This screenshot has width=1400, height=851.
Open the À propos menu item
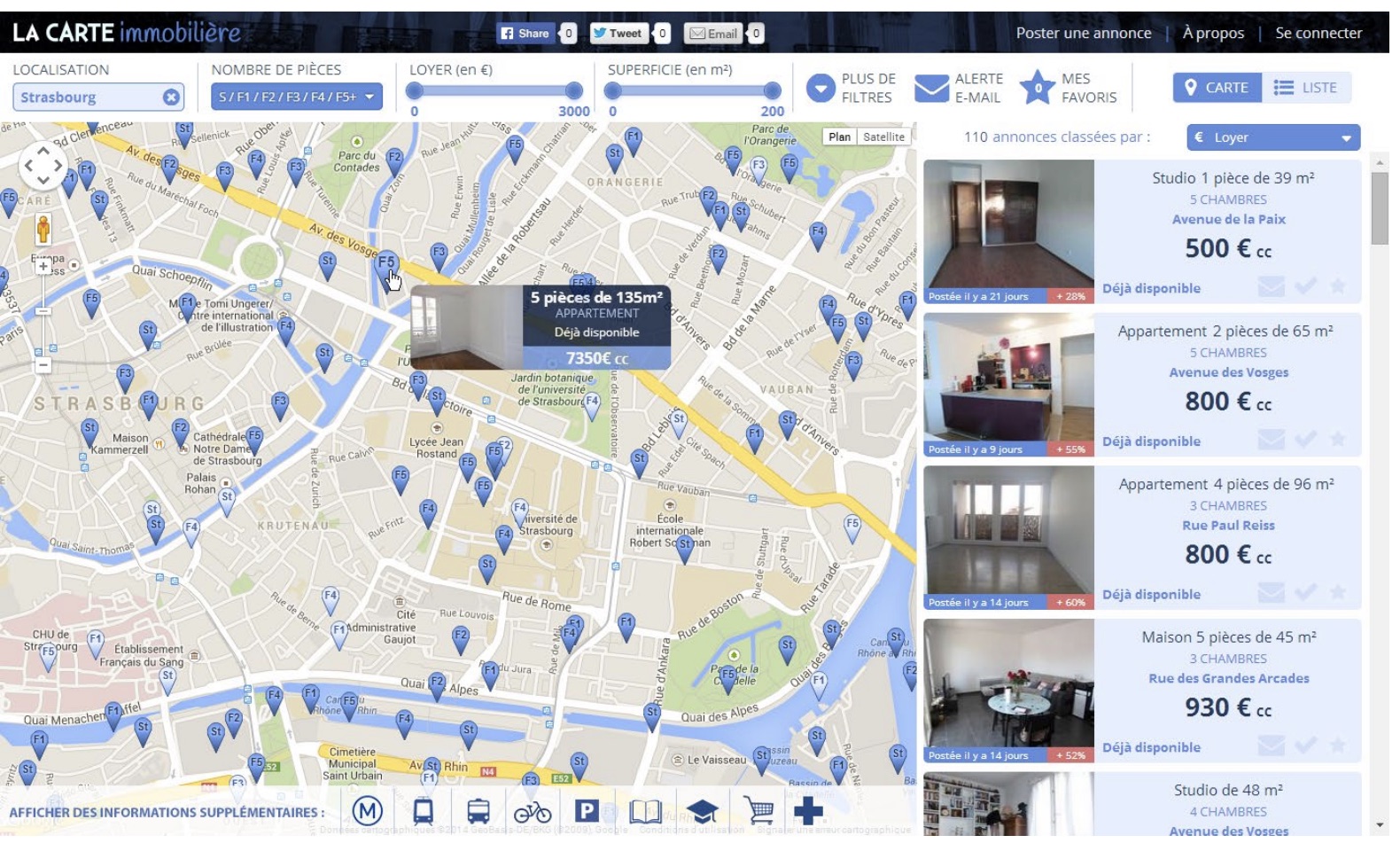[1213, 33]
